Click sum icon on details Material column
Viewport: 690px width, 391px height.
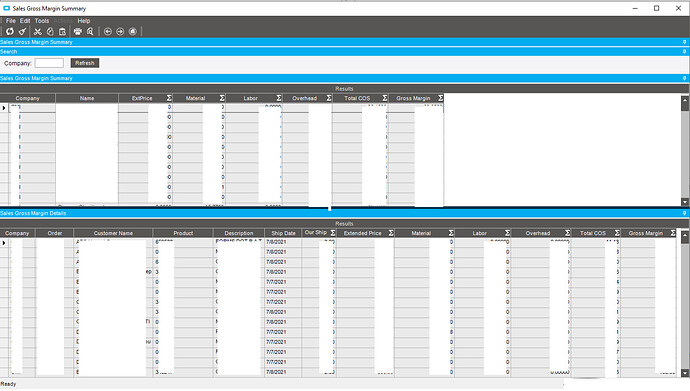point(451,233)
